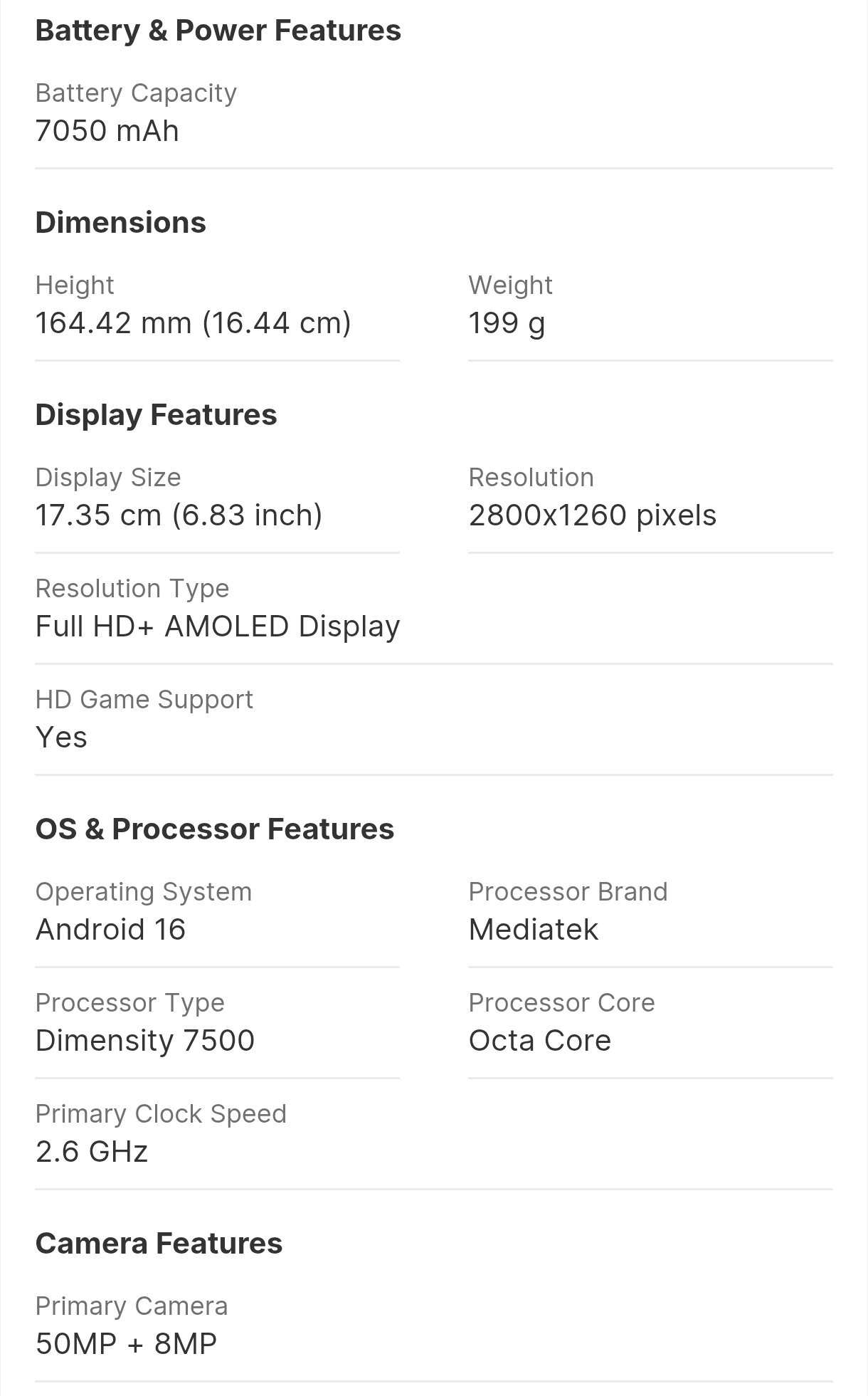This screenshot has width=868, height=1396.
Task: Select the Dimensions section heading
Action: tap(120, 223)
